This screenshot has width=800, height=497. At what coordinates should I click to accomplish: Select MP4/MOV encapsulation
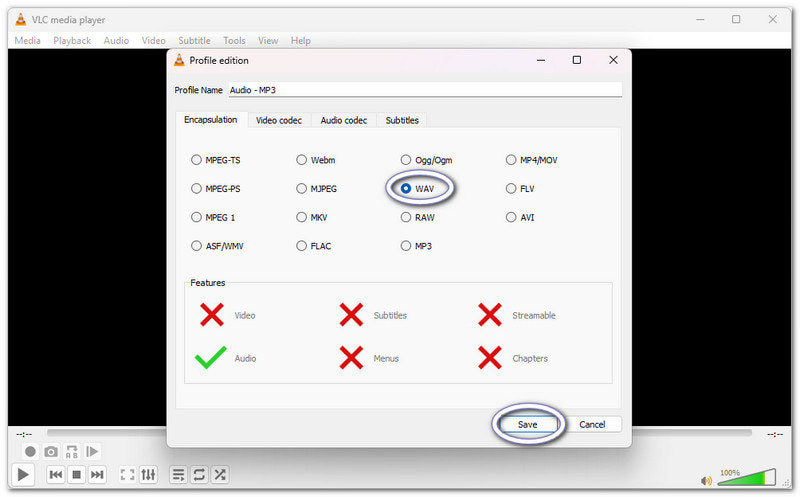click(x=532, y=160)
